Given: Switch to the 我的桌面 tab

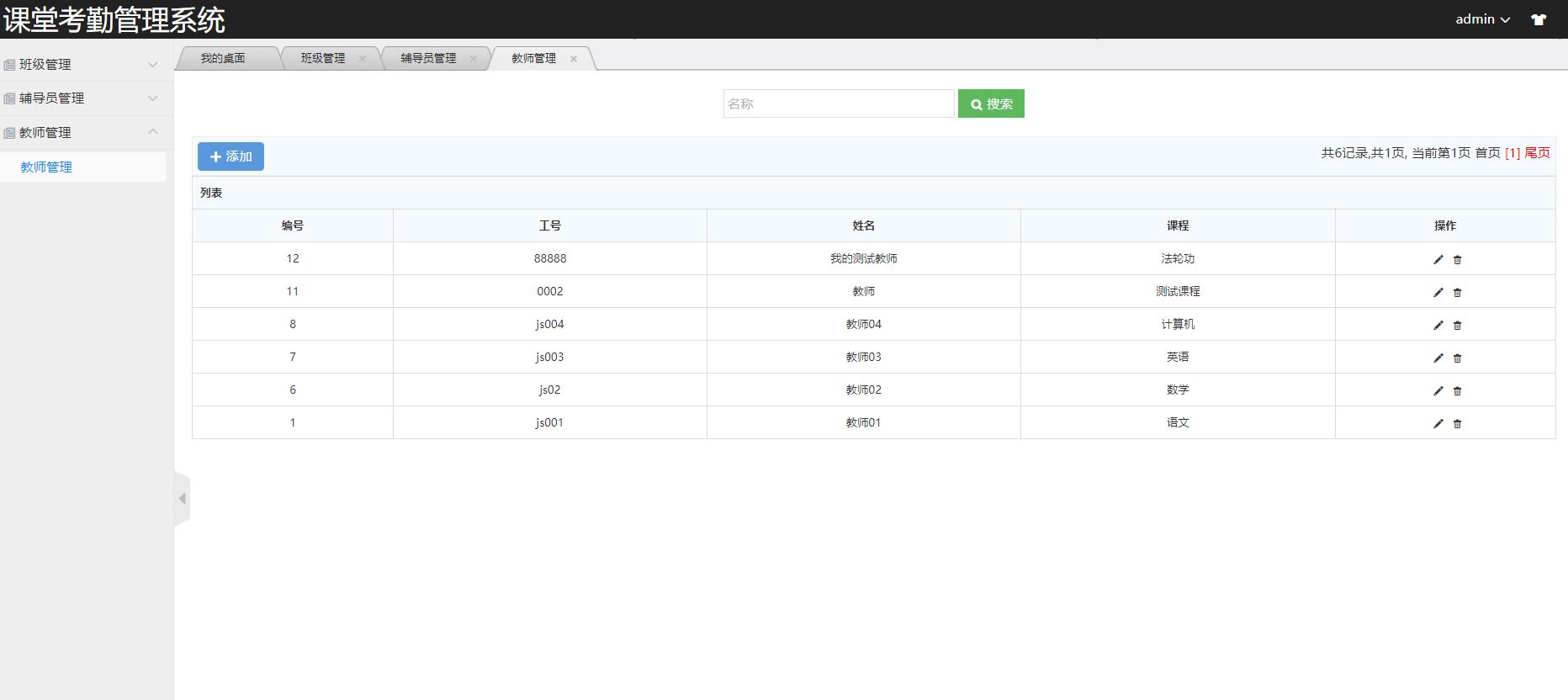Looking at the screenshot, I should 223,58.
